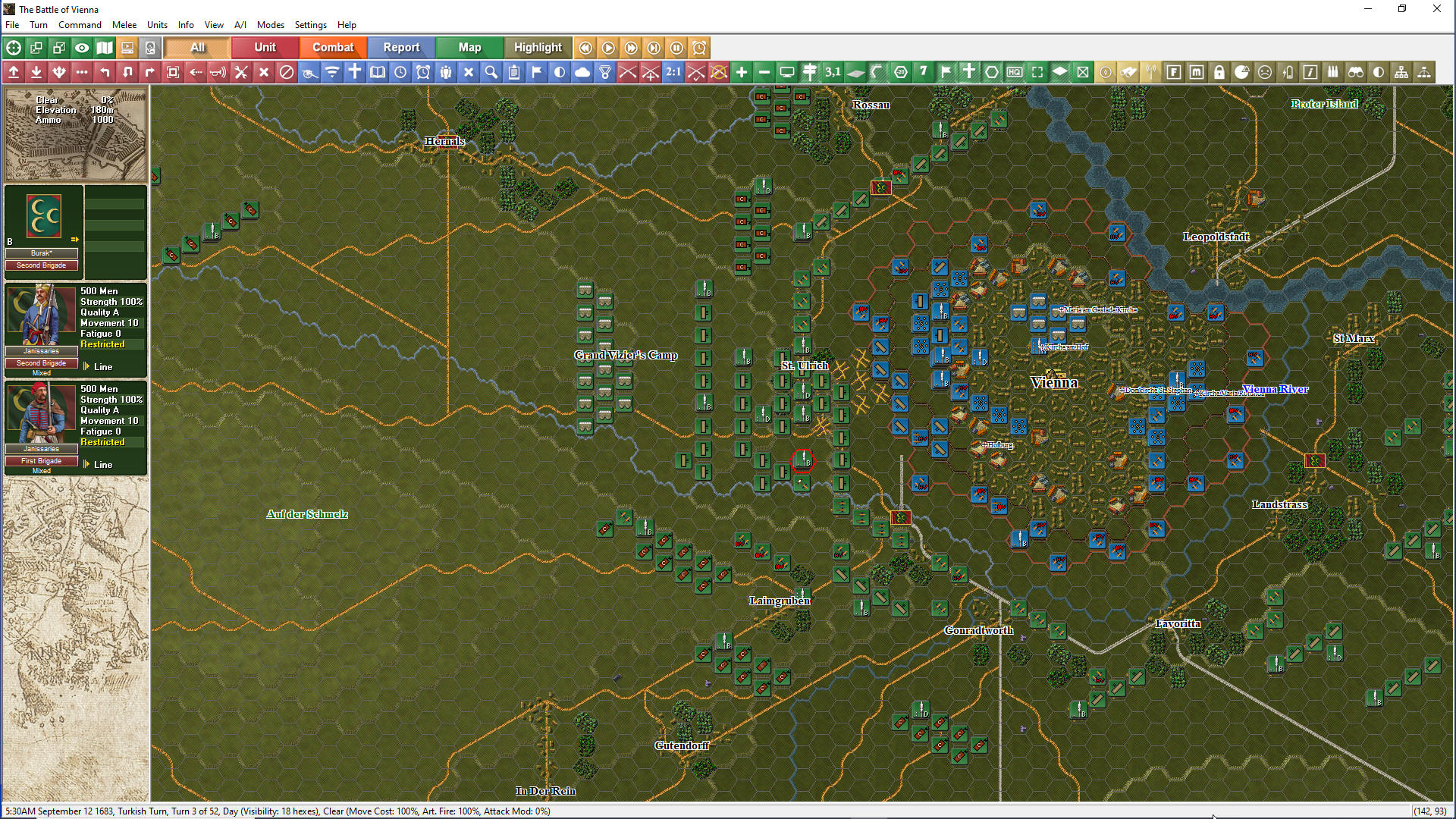Screen dimensions: 1456x819
Task: Click the bugle horn icon
Action: coord(218,72)
